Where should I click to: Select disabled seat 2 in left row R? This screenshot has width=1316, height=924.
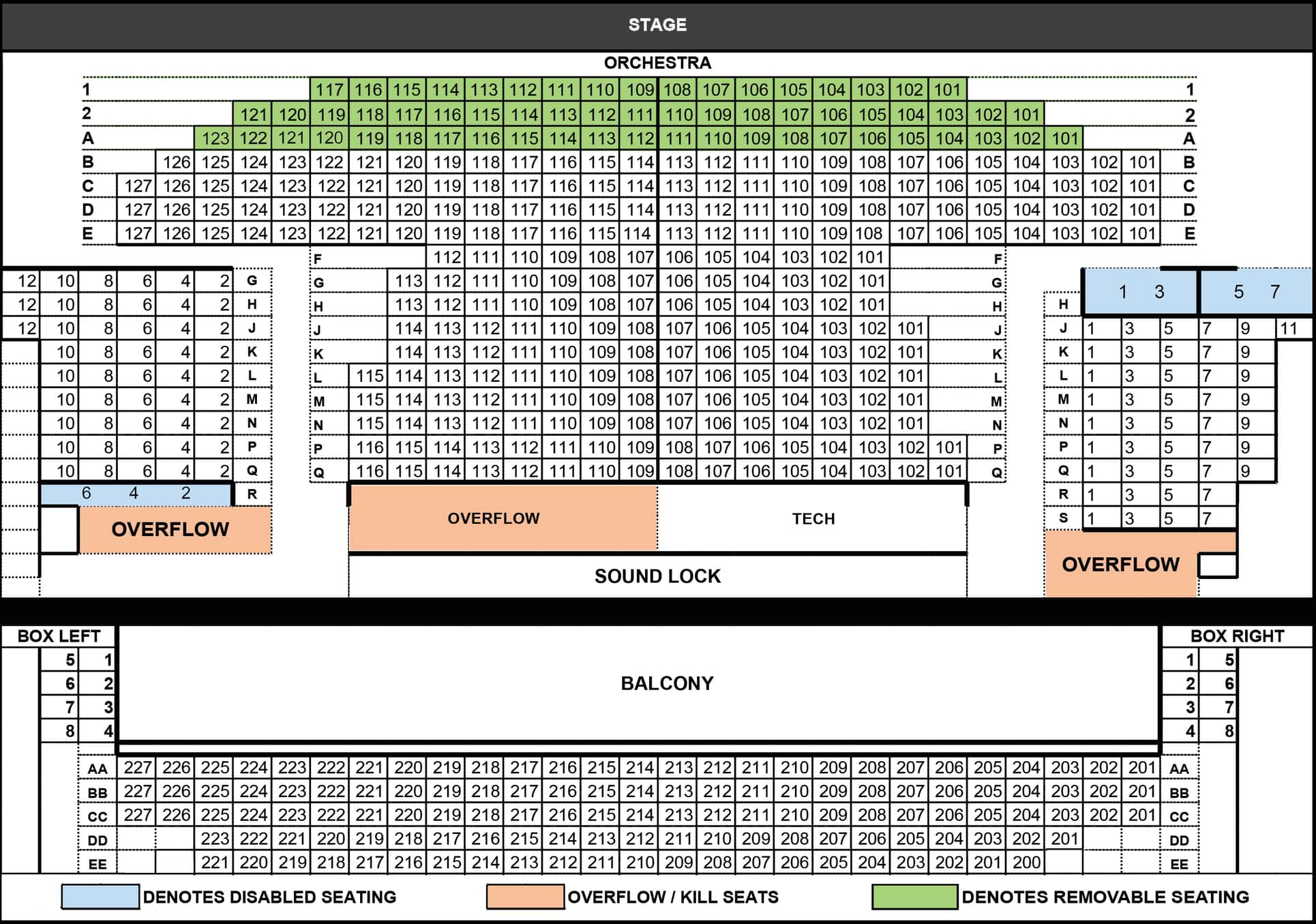click(x=185, y=493)
